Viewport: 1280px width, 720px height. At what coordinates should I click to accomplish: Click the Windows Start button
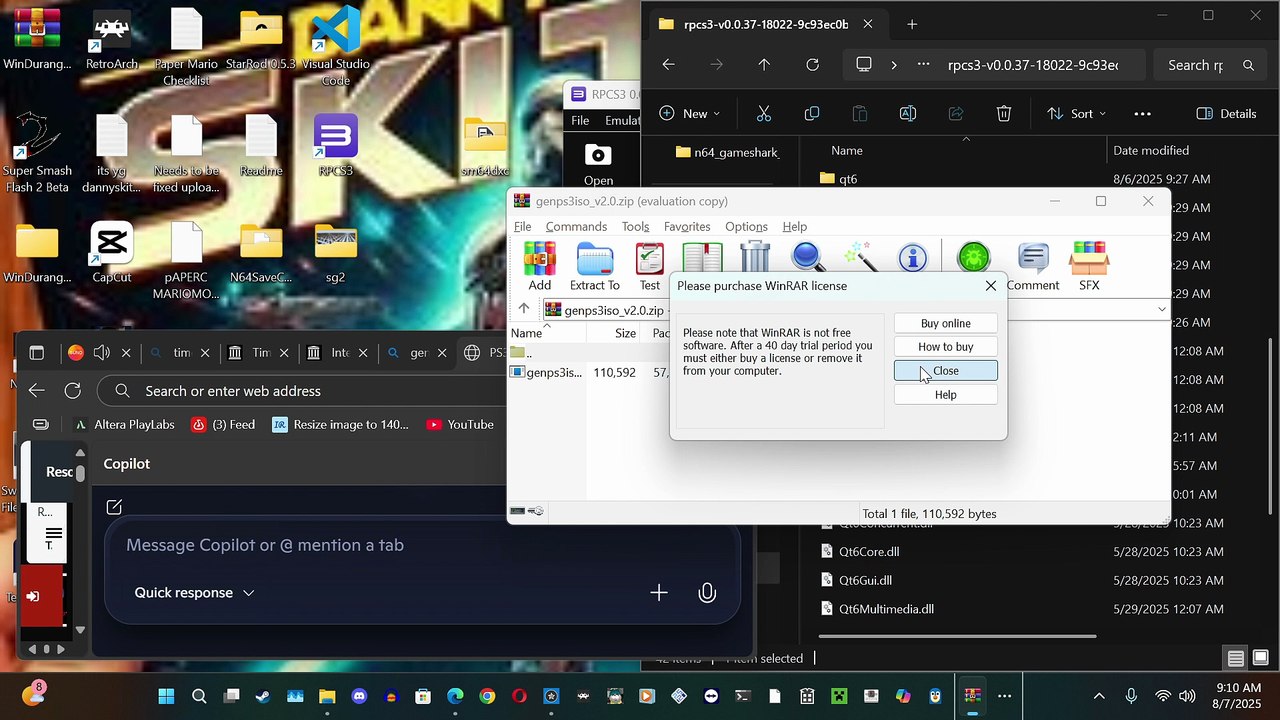click(166, 696)
